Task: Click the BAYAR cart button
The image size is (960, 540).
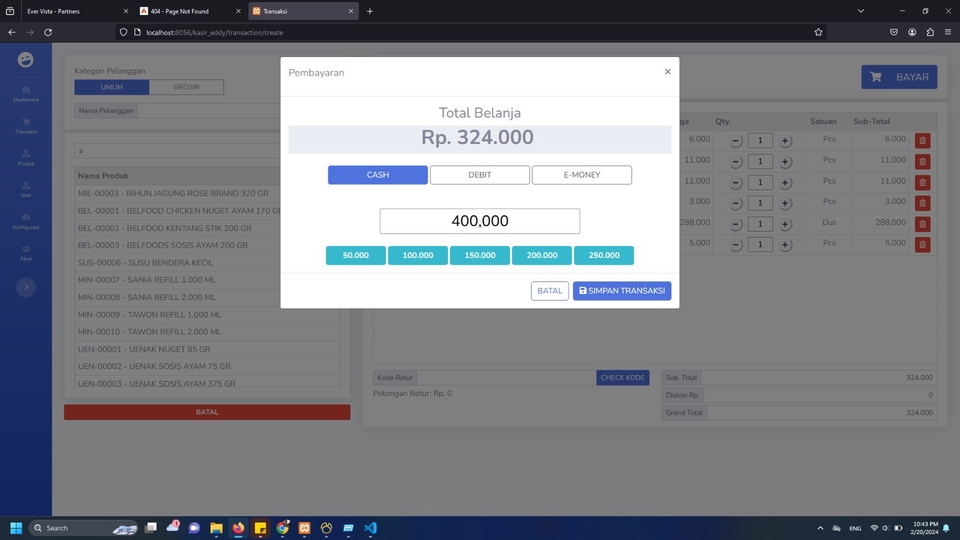Action: click(x=899, y=77)
